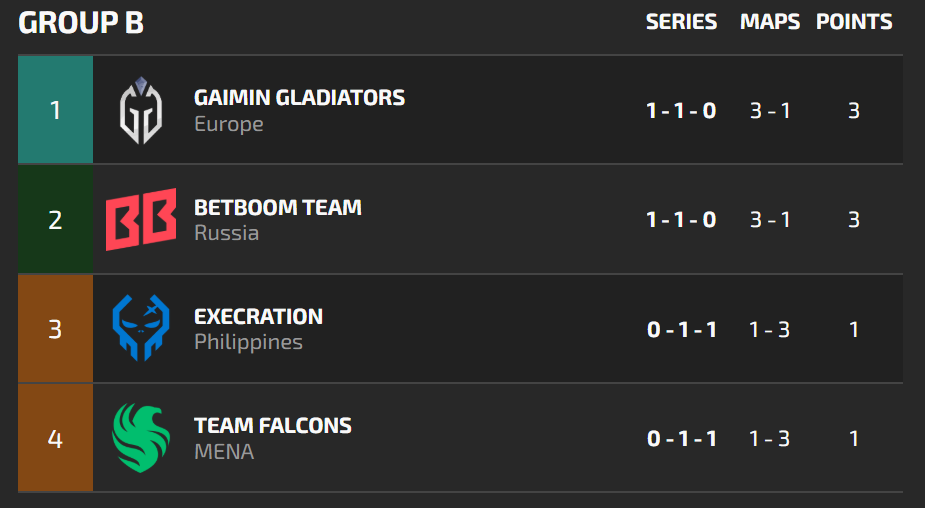Click the Team Falcons green logo

coord(141,437)
